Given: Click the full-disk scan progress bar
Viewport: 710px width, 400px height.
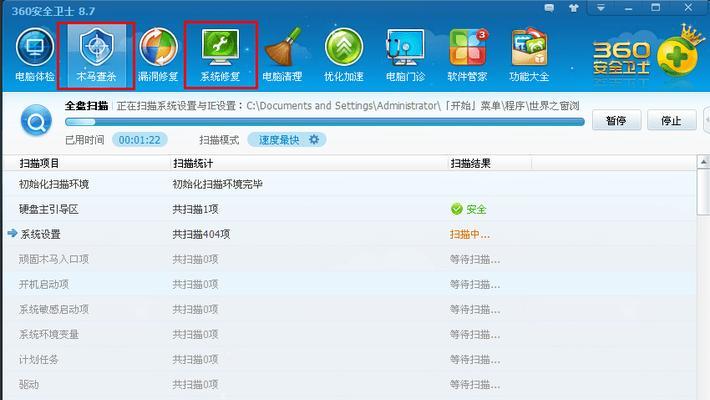Looking at the screenshot, I should coord(325,122).
